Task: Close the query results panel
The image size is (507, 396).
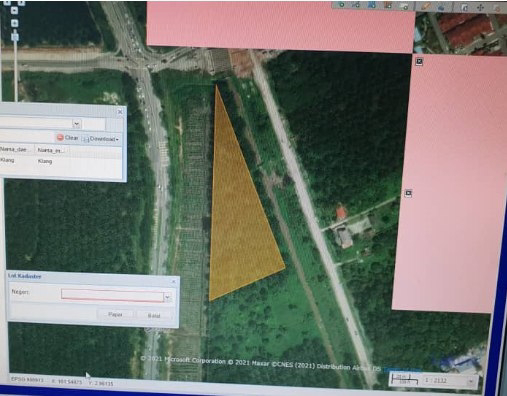Action: click(120, 112)
